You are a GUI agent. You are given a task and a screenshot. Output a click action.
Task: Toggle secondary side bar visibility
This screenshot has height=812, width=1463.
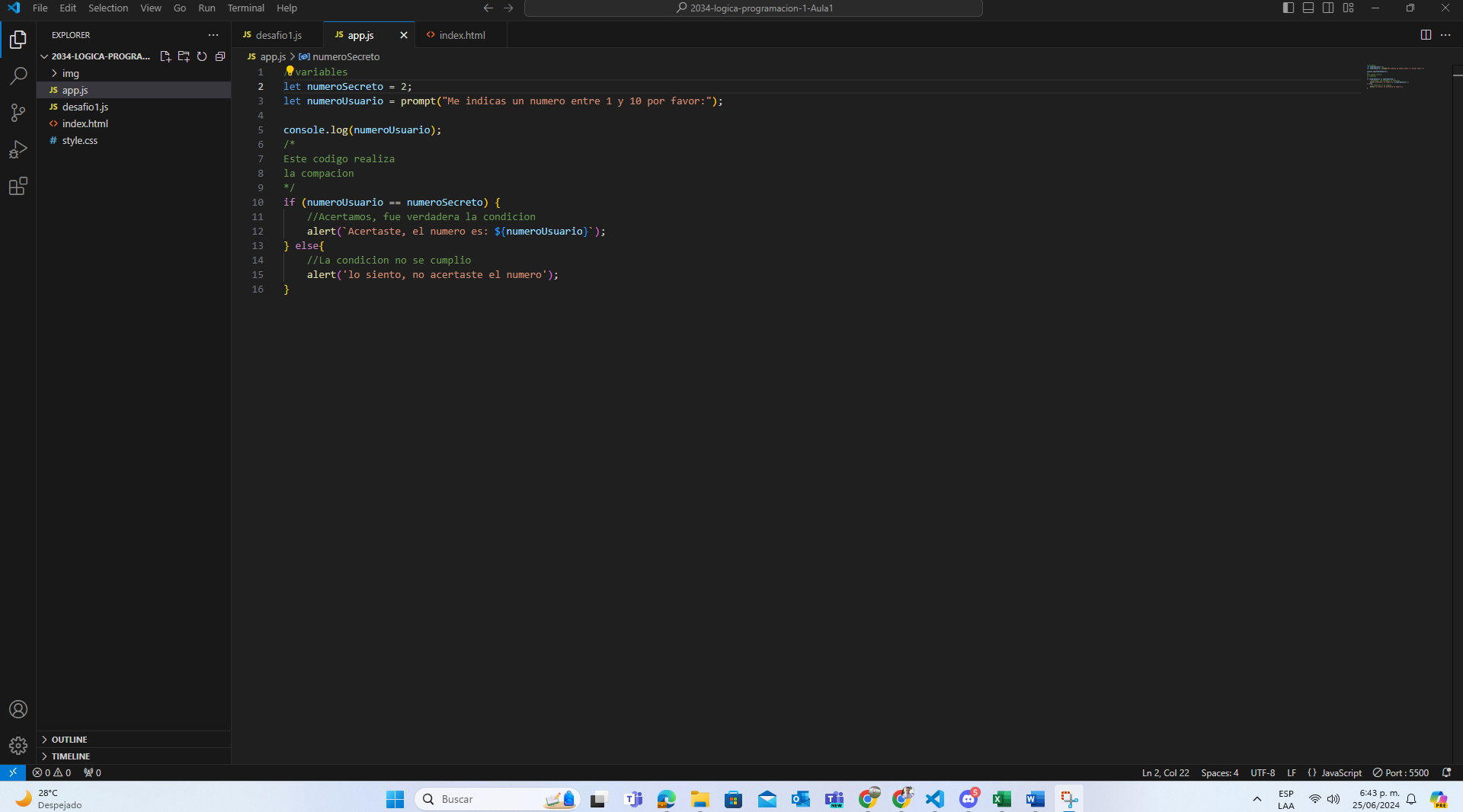tap(1328, 8)
